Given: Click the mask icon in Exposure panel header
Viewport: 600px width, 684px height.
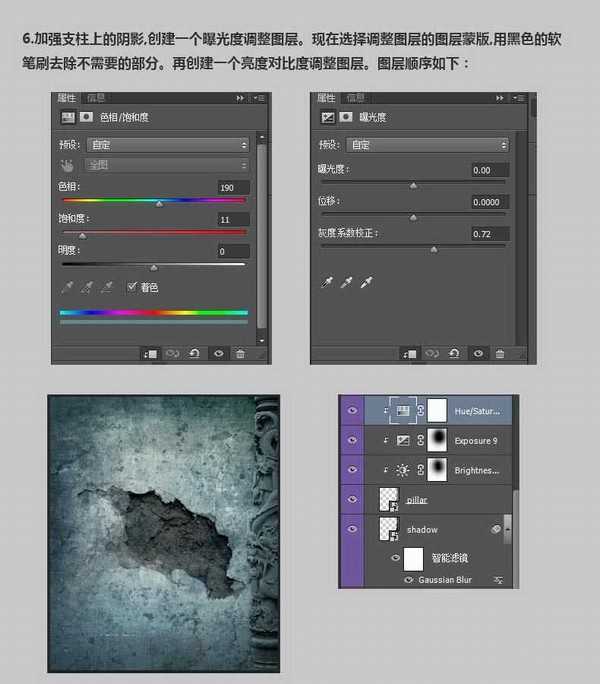Looking at the screenshot, I should click(346, 117).
